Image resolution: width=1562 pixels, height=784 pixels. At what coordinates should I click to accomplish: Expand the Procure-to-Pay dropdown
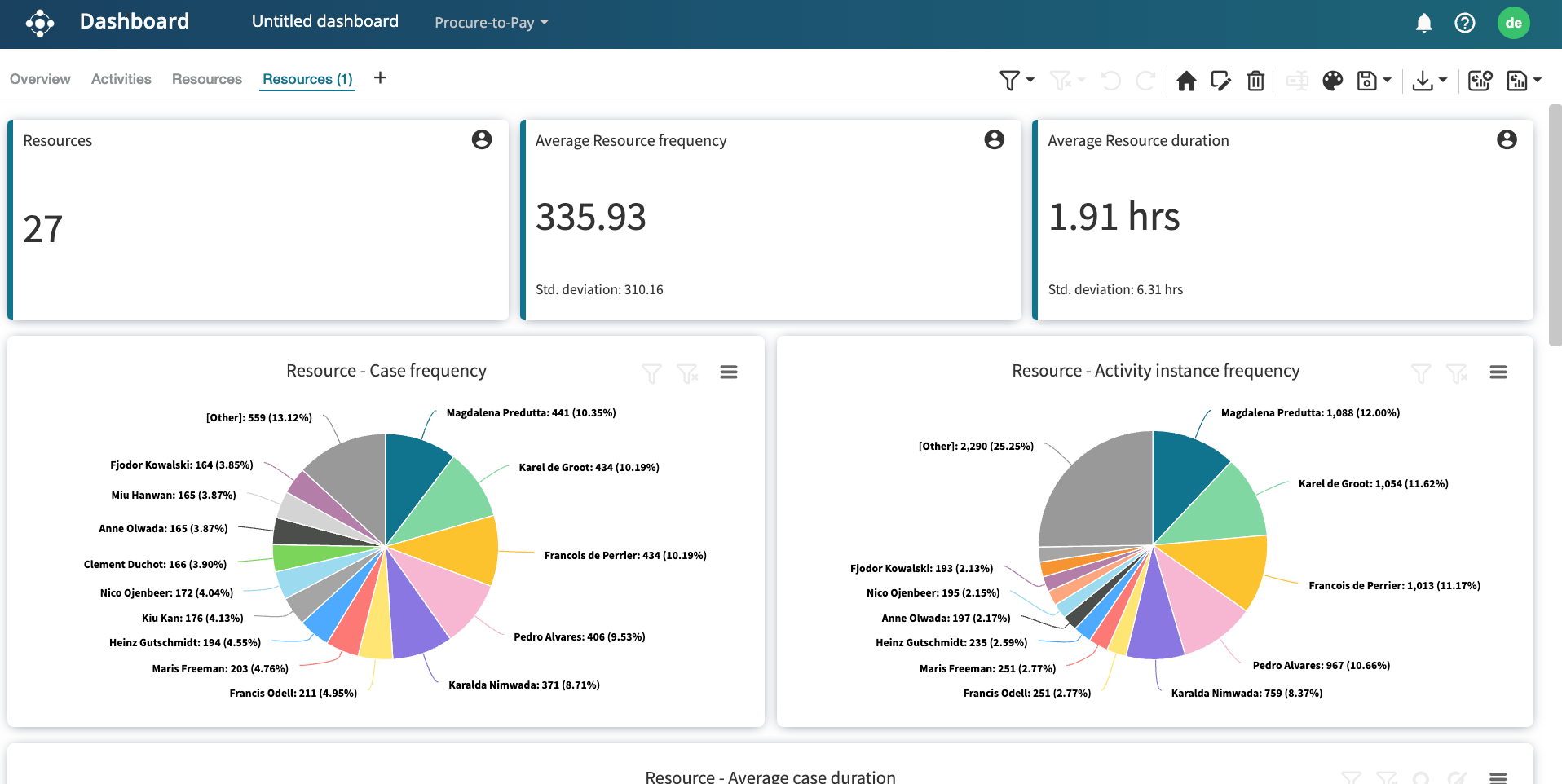pos(491,23)
